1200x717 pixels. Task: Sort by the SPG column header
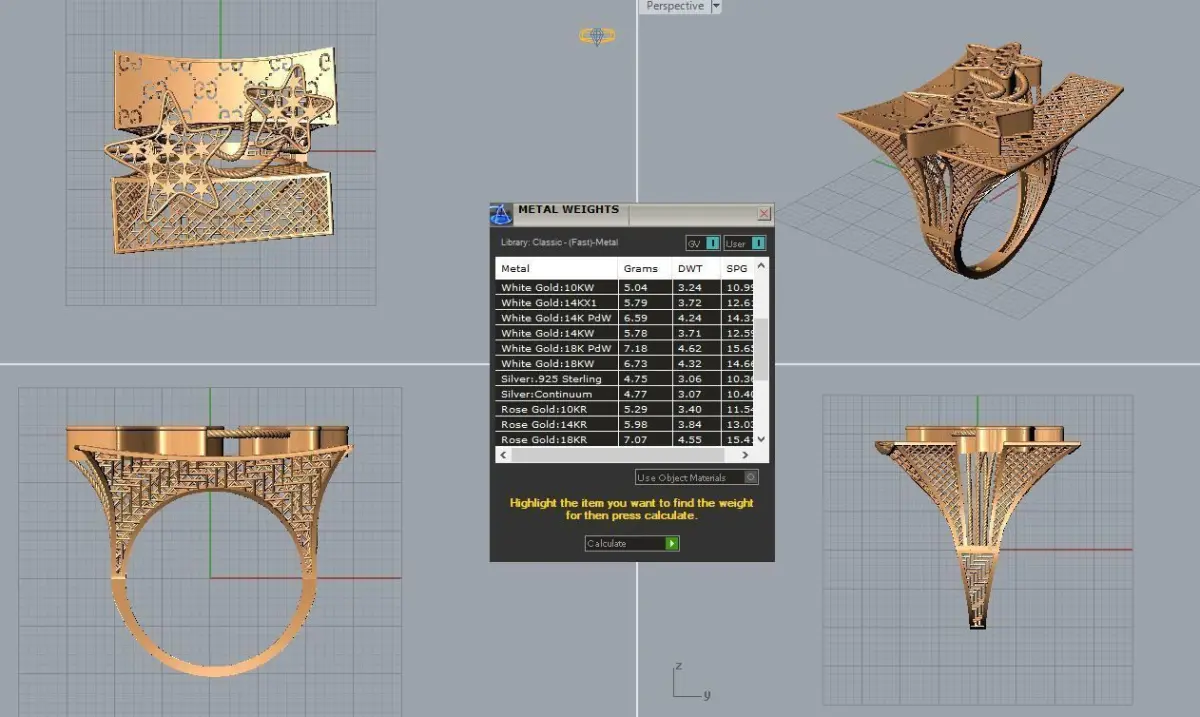(737, 268)
